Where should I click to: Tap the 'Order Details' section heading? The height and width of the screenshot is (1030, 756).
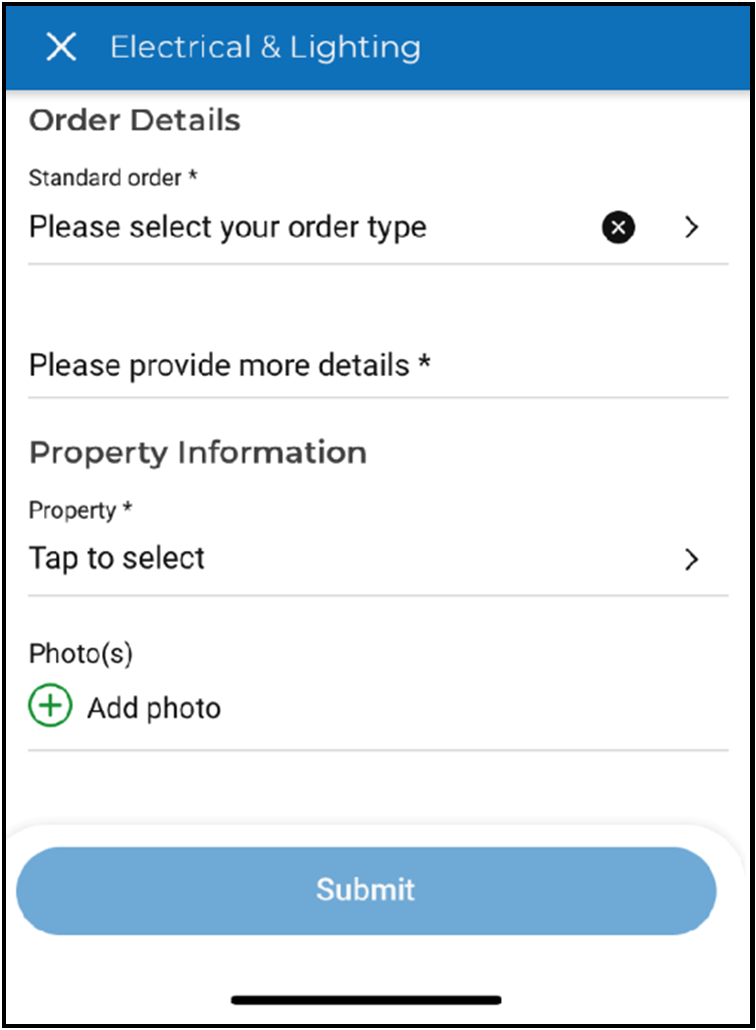click(x=135, y=120)
